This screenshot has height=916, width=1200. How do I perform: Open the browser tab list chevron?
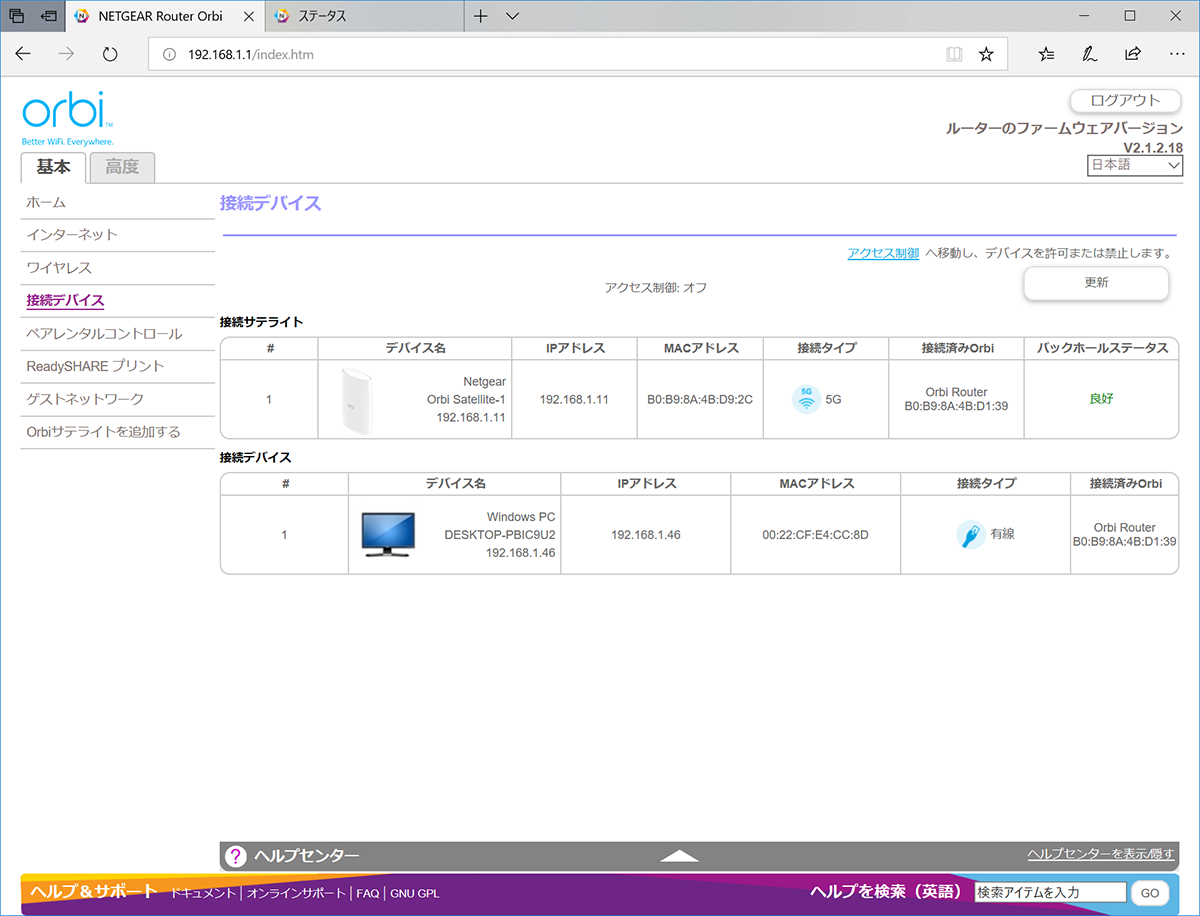[513, 16]
